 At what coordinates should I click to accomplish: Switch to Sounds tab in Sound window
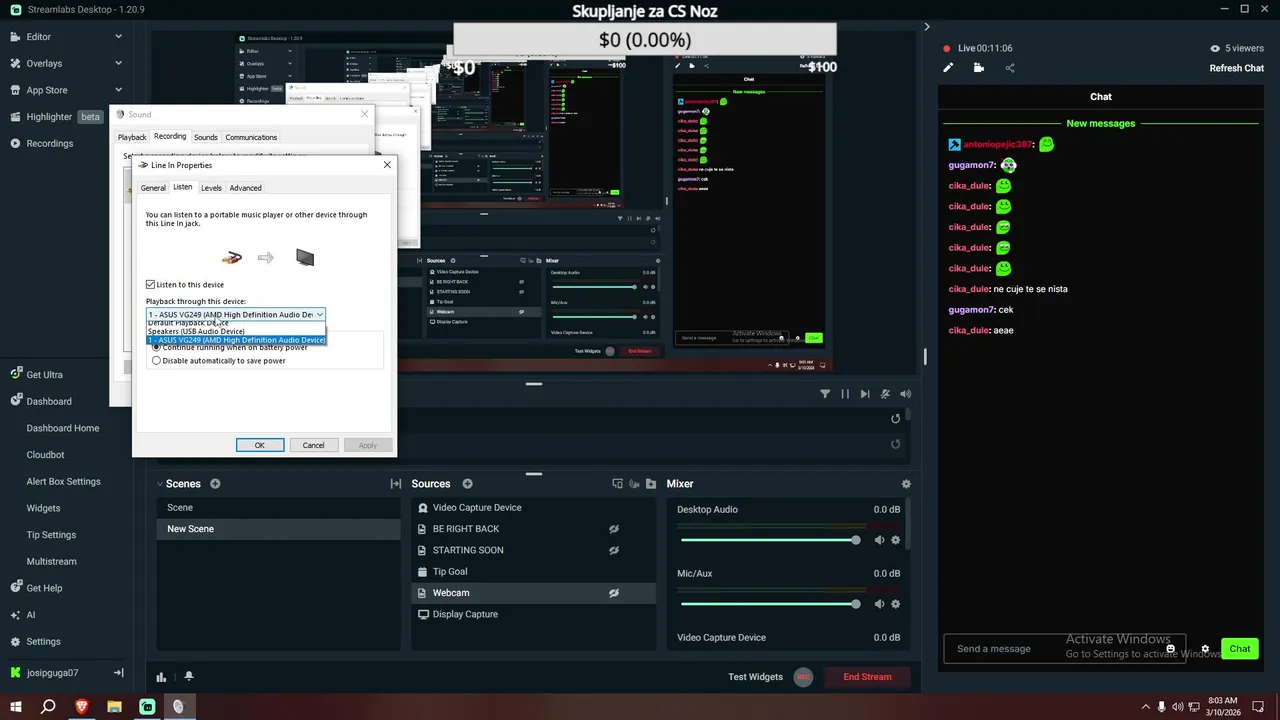point(206,137)
